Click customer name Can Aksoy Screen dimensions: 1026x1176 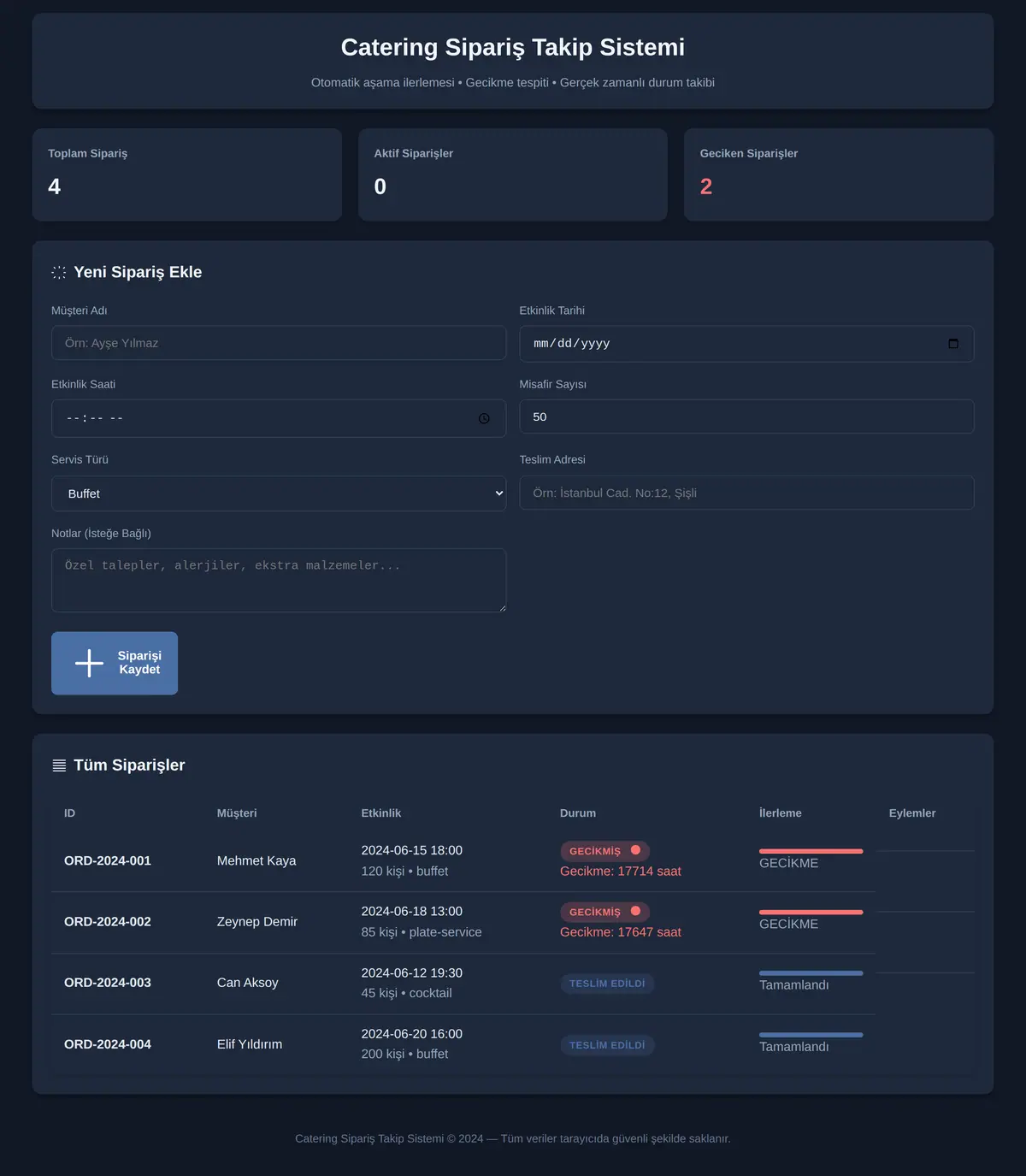point(248,983)
